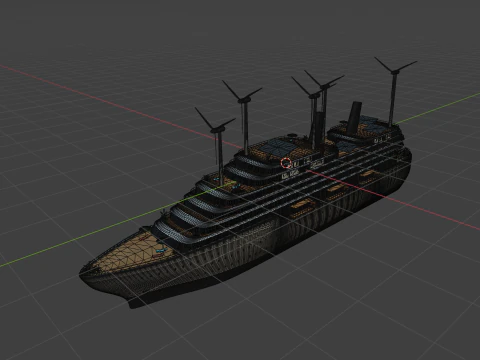The width and height of the screenshot is (480, 360).
Task: Select the ship's tall black smokestack funnel
Action: coord(354,118)
